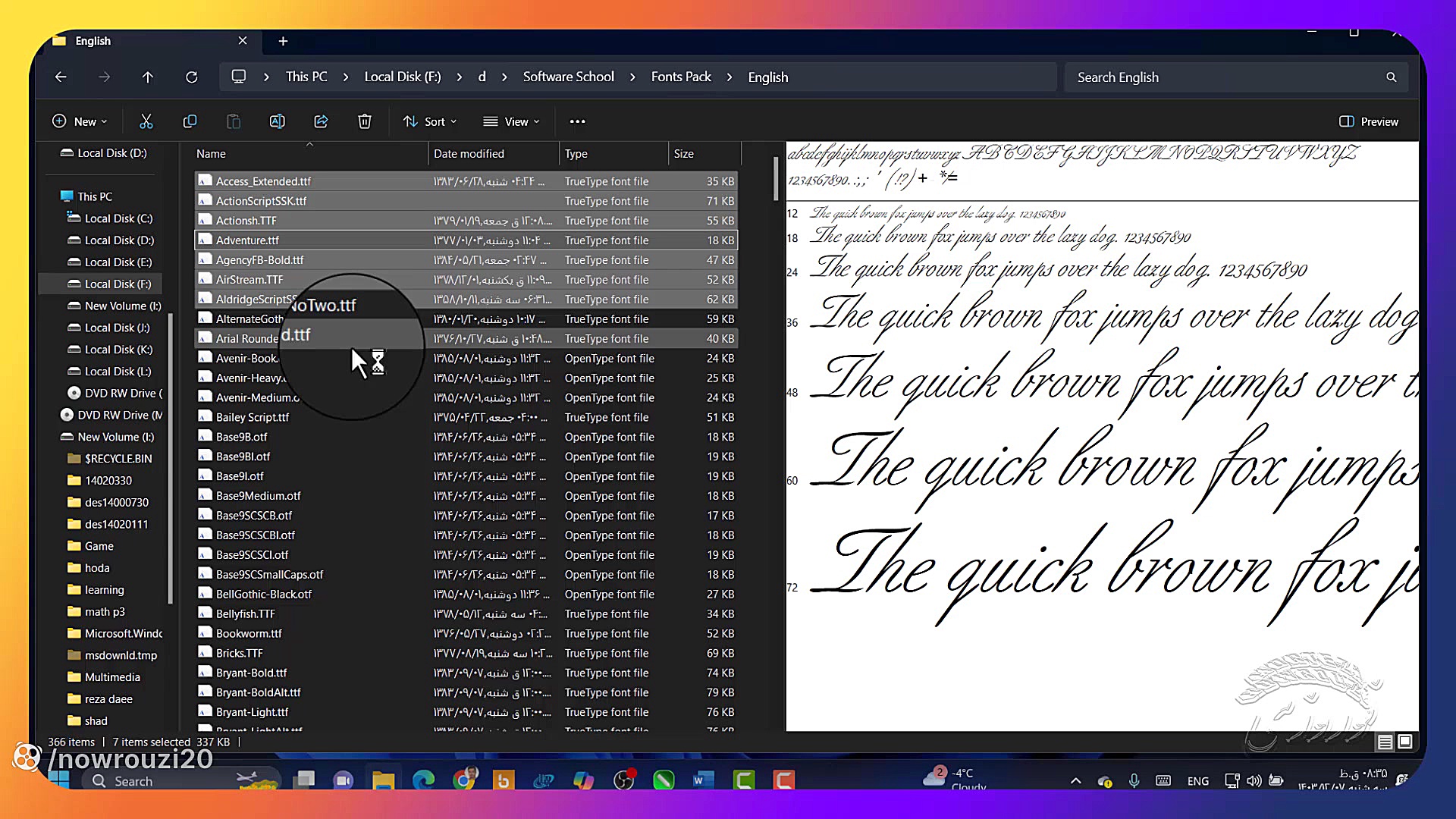Expand chevron after Local Disk (F:) breadcrumb
The height and width of the screenshot is (819, 1456).
[460, 77]
